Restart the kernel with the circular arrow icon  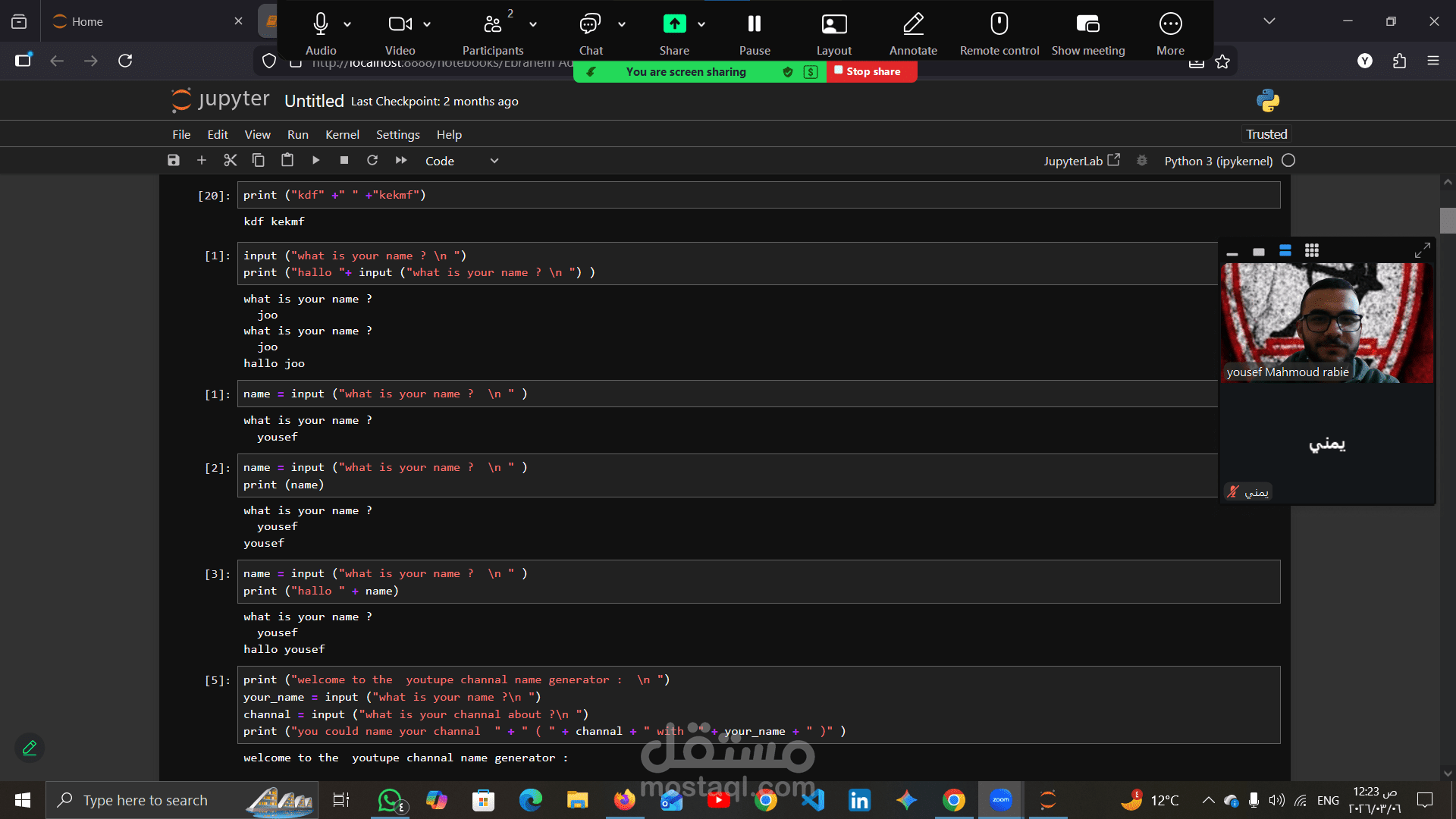372,160
